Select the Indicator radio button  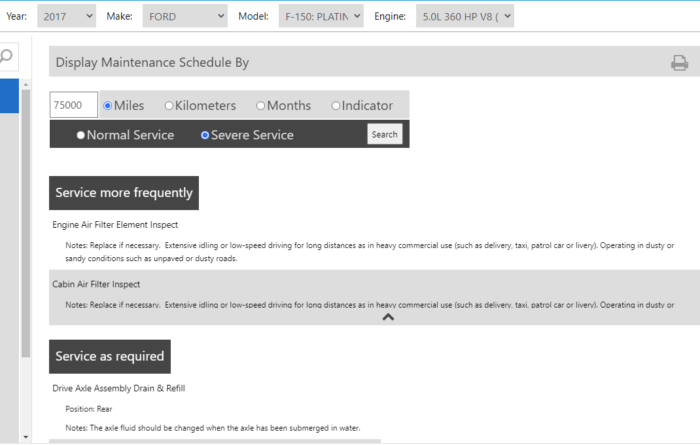pyautogui.click(x=336, y=106)
